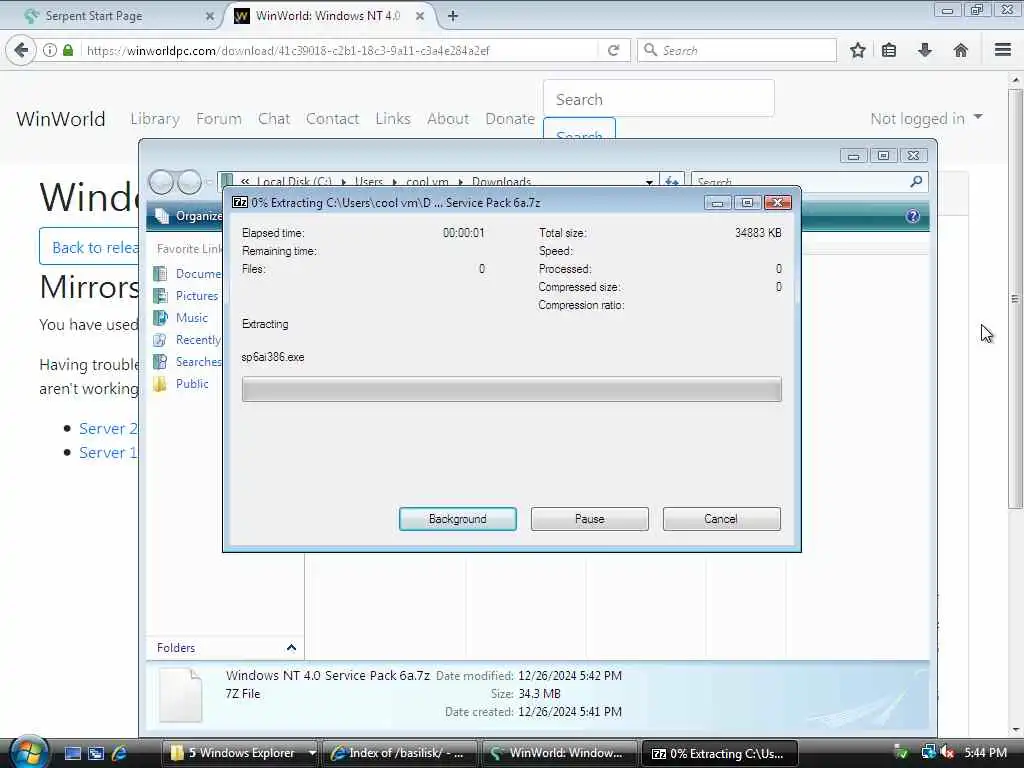Click the 7Z file preview thumbnail
The width and height of the screenshot is (1024, 768).
pos(180,694)
